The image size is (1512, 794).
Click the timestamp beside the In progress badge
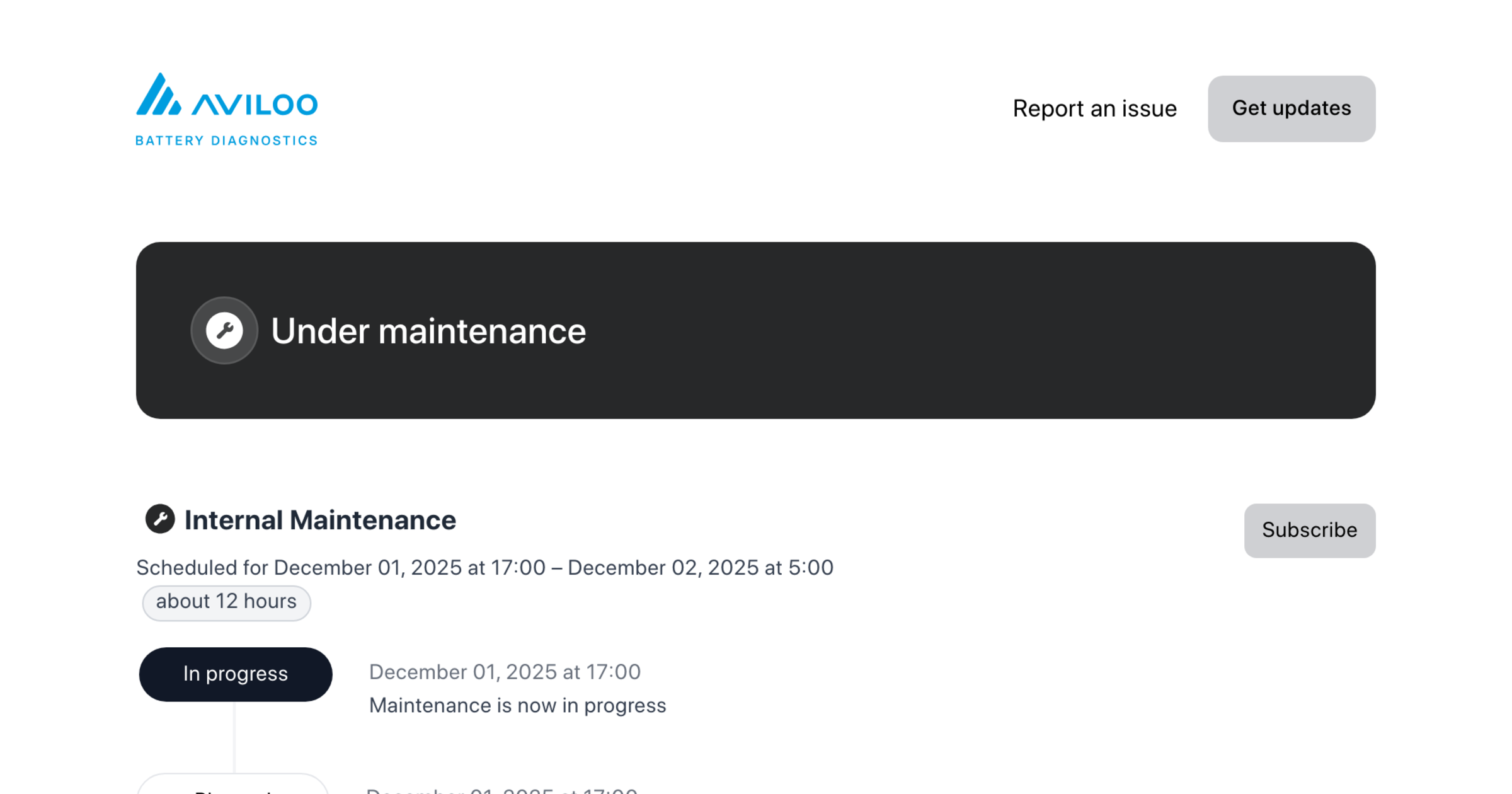[505, 672]
